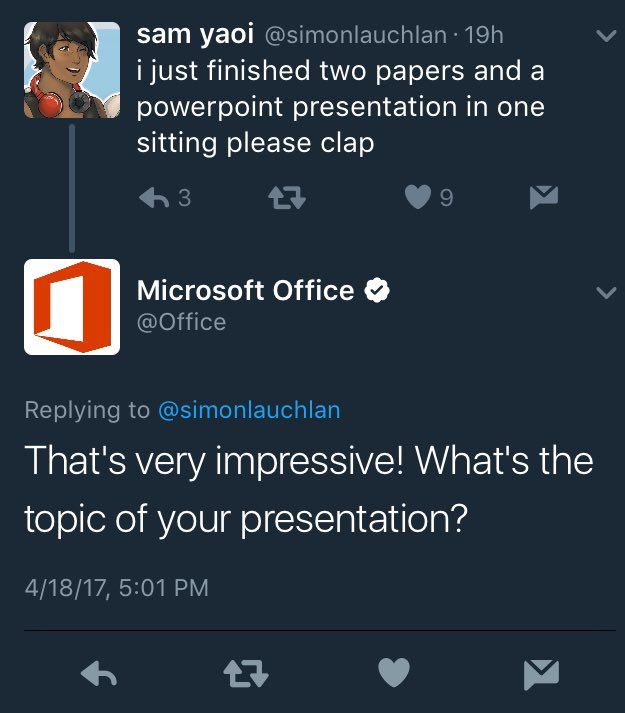Share Microsoft Office tweet via message icon
Viewport: 625px width, 713px height.
[541, 673]
